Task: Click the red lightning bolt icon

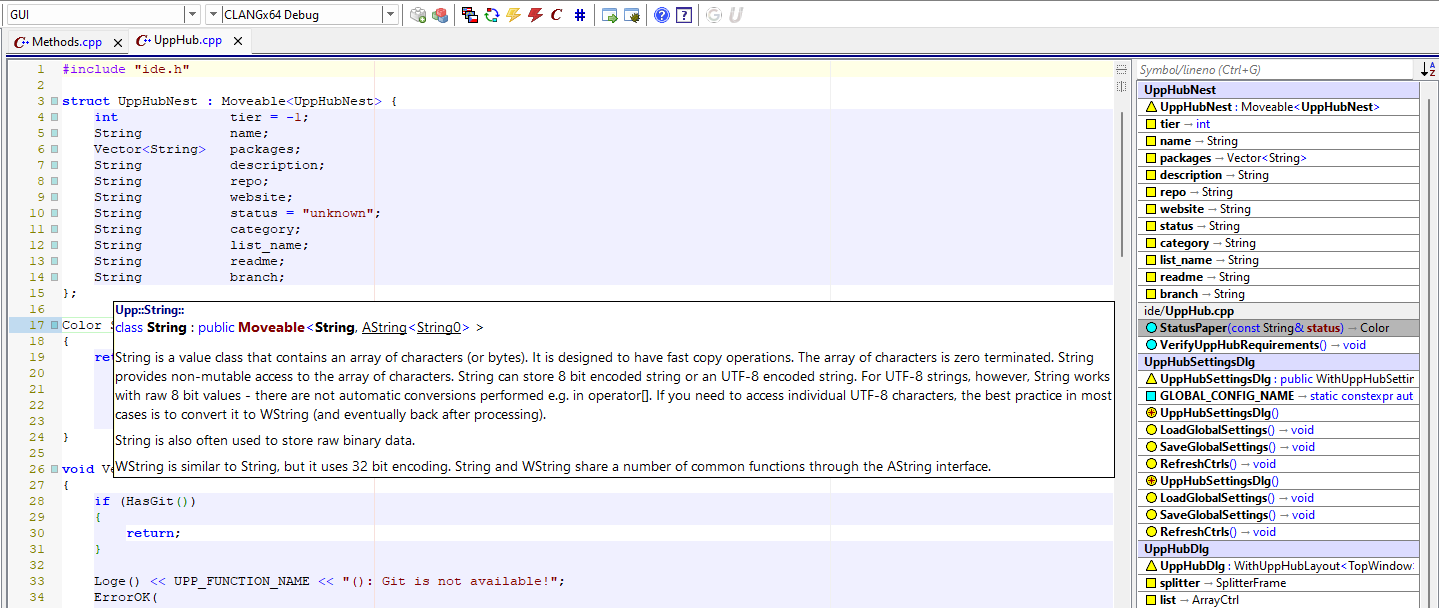Action: point(535,15)
